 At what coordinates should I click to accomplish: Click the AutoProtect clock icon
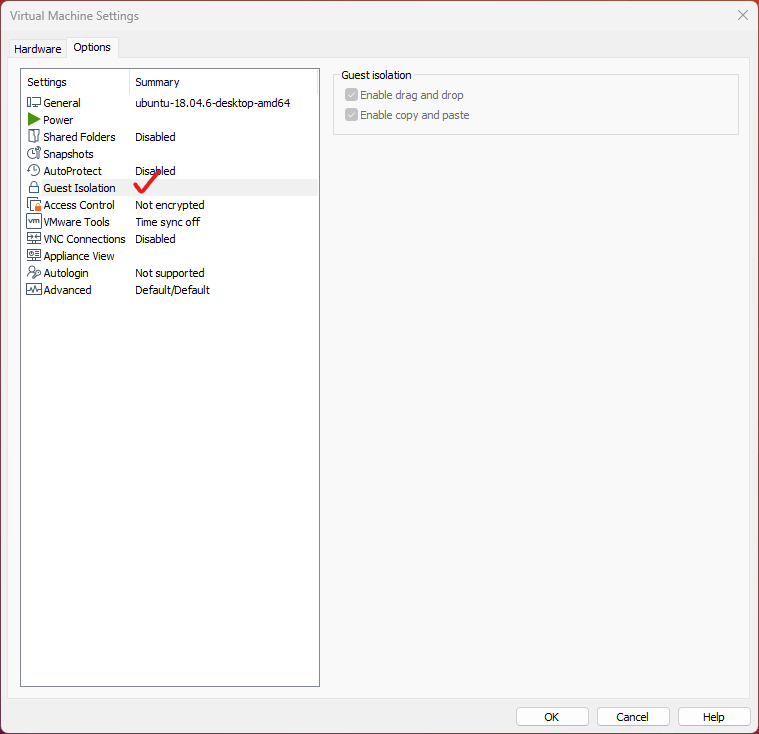[33, 170]
